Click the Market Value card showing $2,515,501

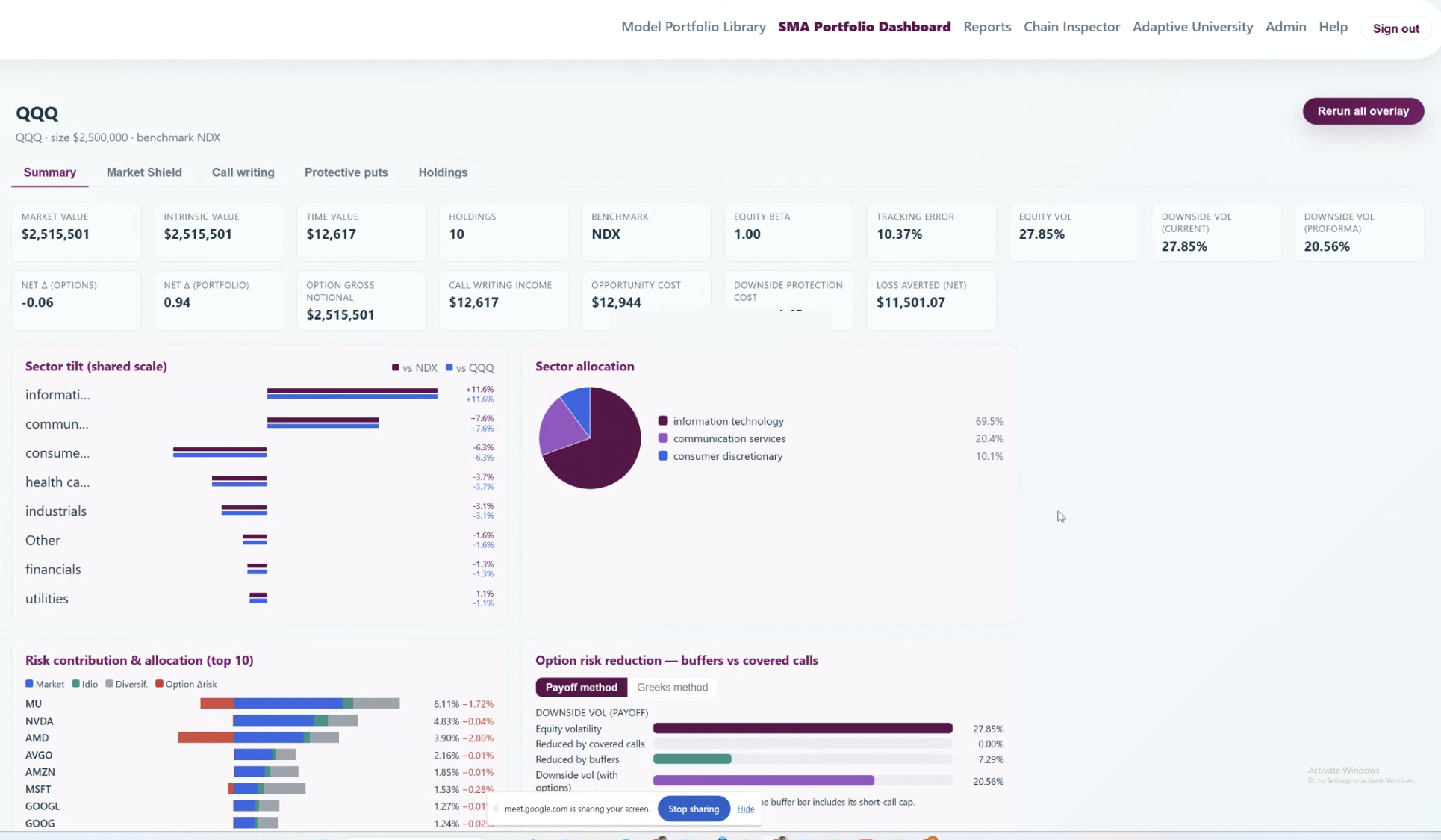pyautogui.click(x=76, y=232)
